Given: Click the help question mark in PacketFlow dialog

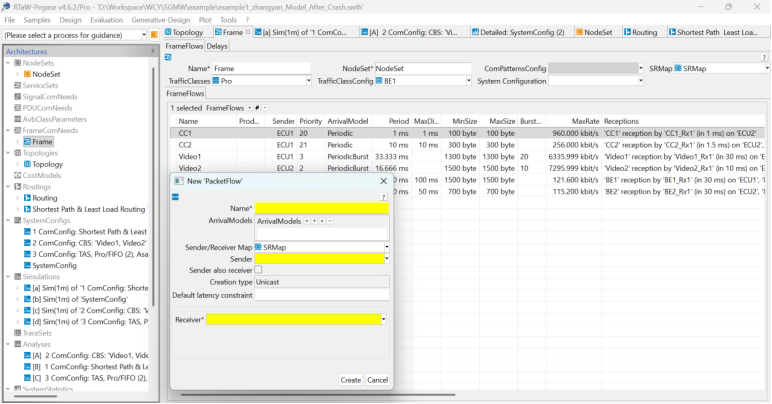Looking at the screenshot, I should tap(384, 197).
